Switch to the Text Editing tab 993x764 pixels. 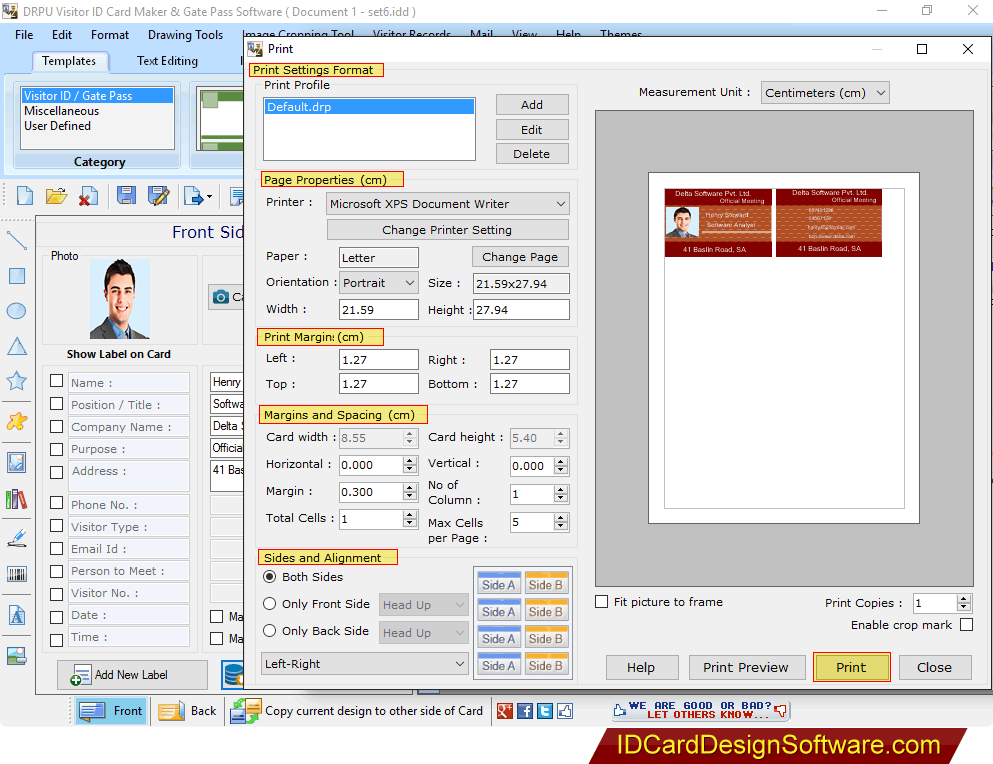tap(166, 61)
